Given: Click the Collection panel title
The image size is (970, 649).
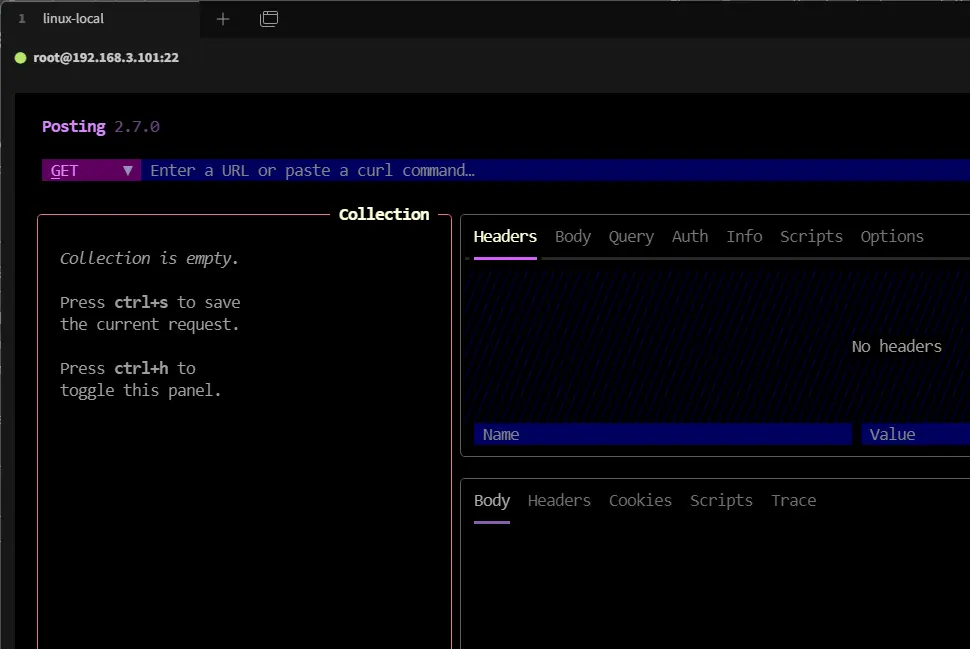Looking at the screenshot, I should pyautogui.click(x=384, y=215).
